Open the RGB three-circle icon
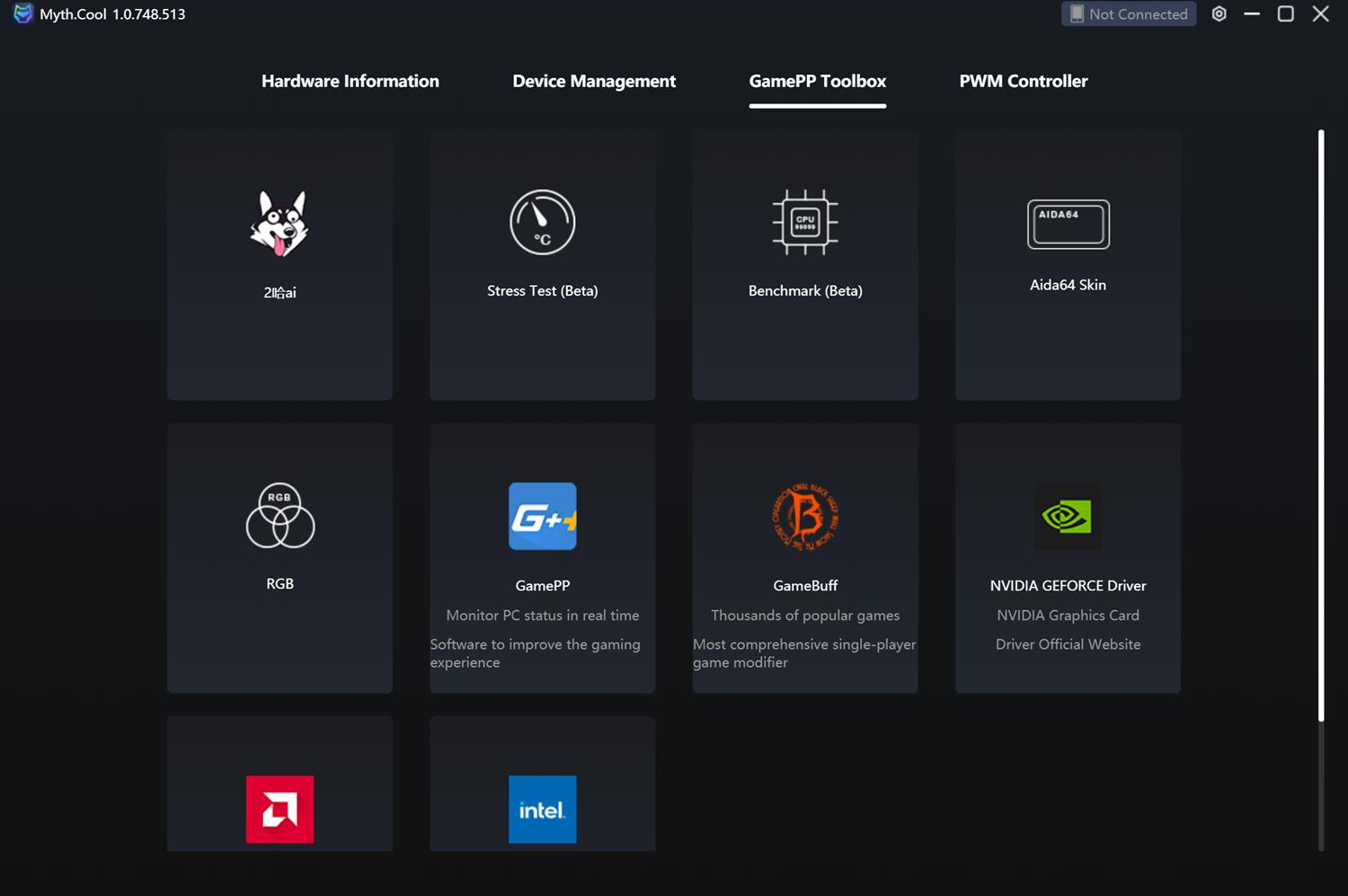The width and height of the screenshot is (1348, 896). coord(279,516)
